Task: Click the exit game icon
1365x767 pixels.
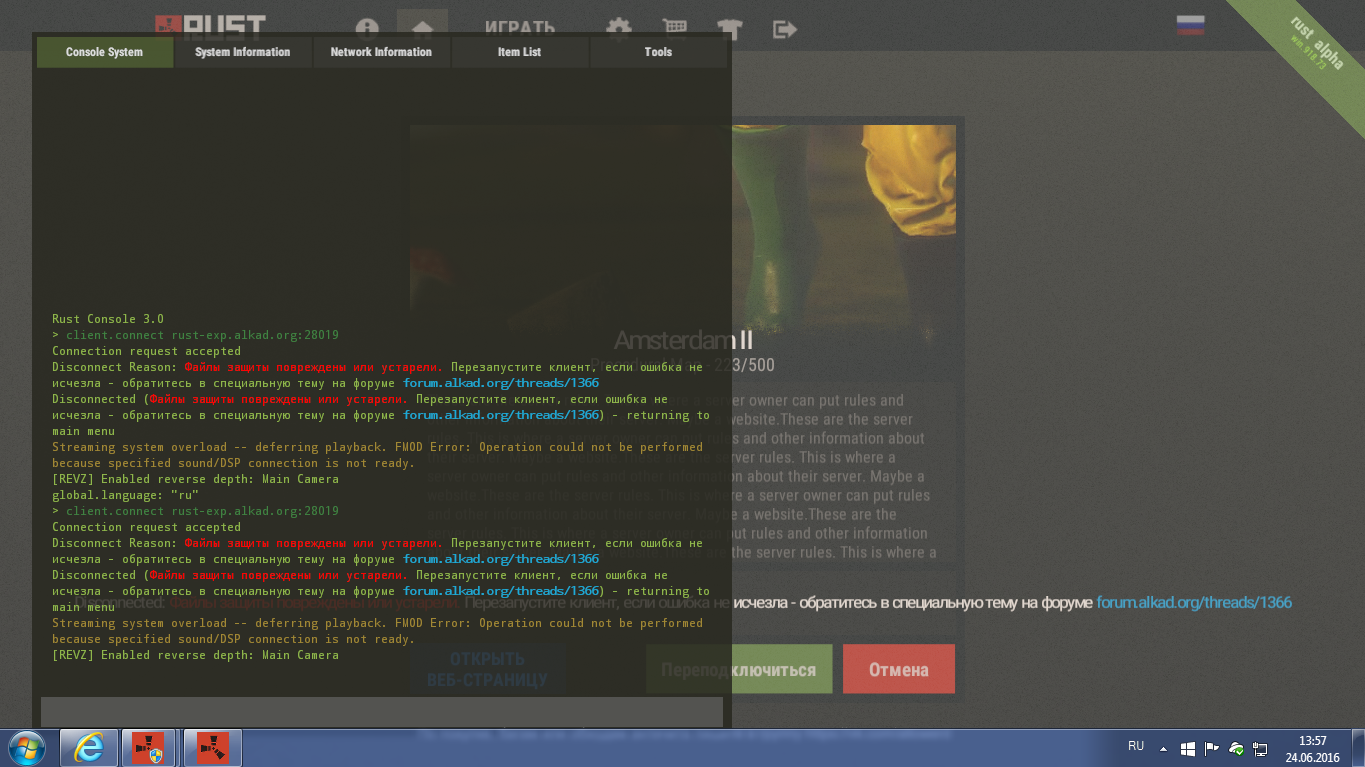Action: (786, 29)
